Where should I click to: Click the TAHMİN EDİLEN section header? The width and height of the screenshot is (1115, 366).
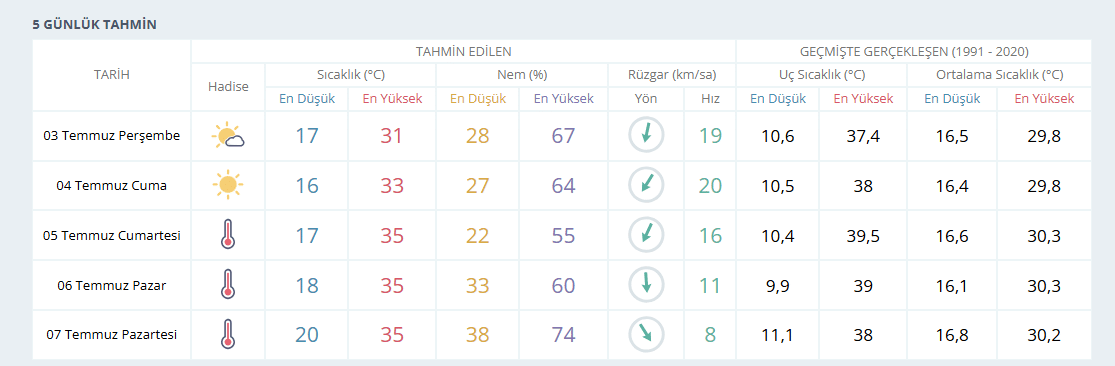(x=464, y=51)
